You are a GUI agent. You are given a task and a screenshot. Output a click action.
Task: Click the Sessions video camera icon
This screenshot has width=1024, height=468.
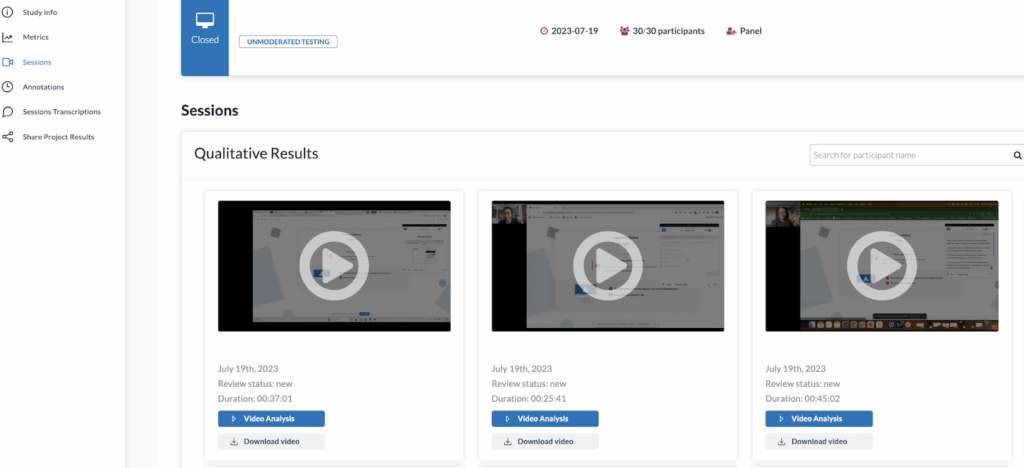point(8,62)
